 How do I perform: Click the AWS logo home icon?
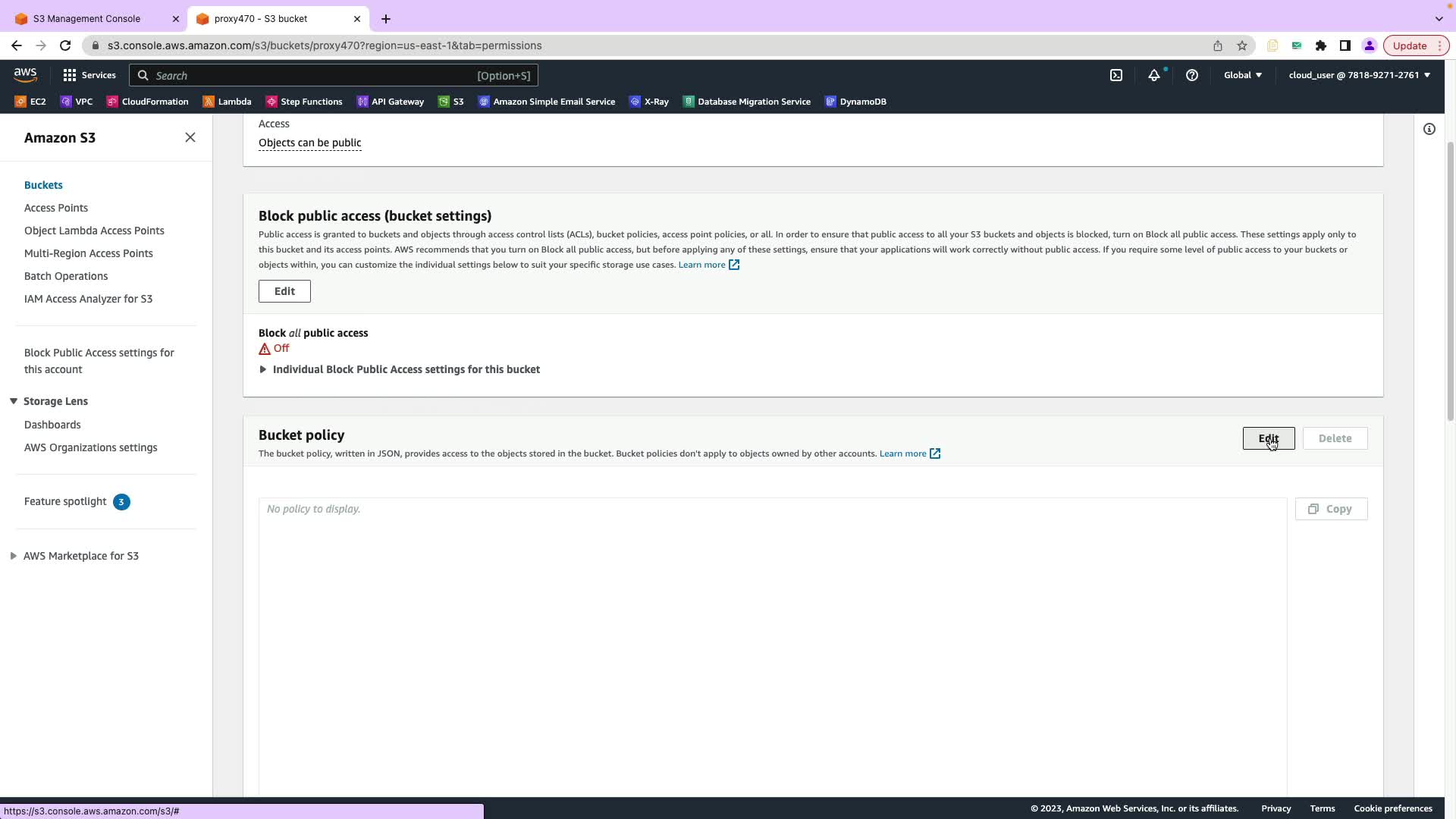pos(25,74)
